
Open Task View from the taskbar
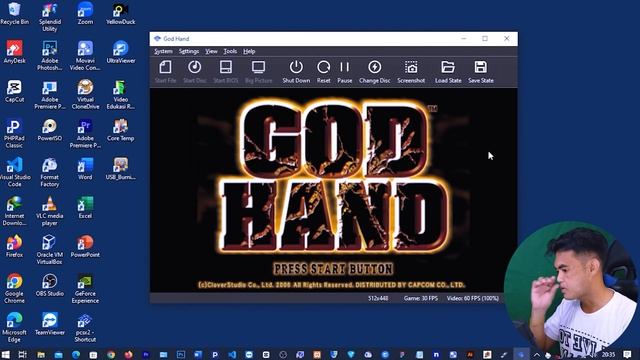[23, 354]
